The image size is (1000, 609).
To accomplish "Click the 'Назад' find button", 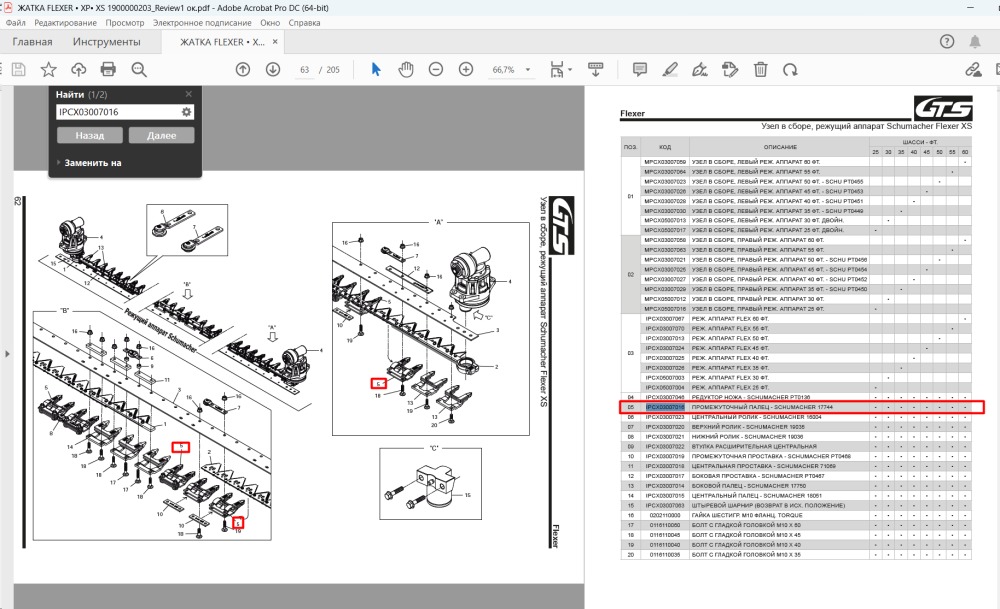I will pyautogui.click(x=90, y=135).
